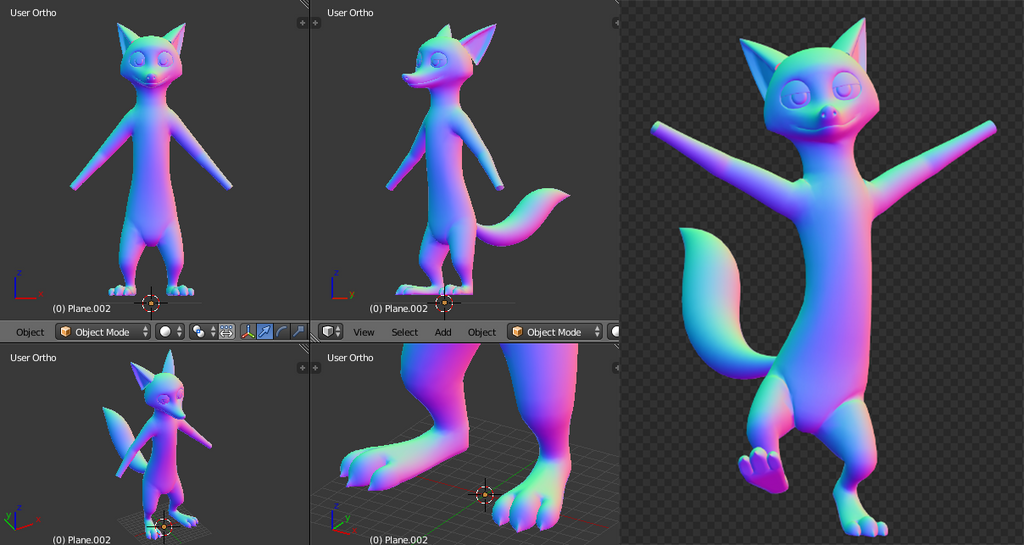
Task: Click the 3D cursor between the feet in the close-up viewport
Action: pyautogui.click(x=485, y=495)
